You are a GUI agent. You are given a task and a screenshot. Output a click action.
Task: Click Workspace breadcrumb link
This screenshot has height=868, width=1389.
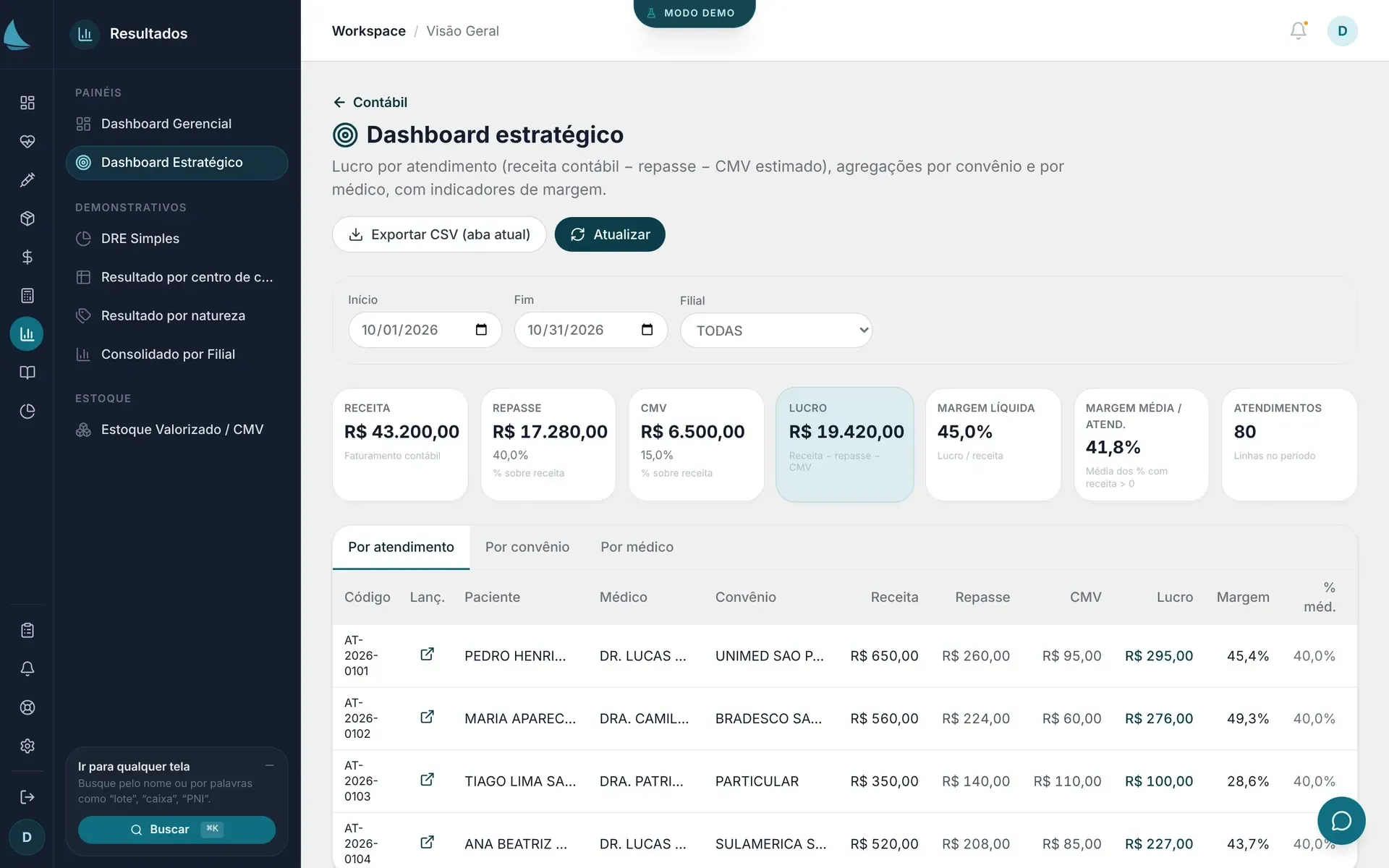coord(368,31)
